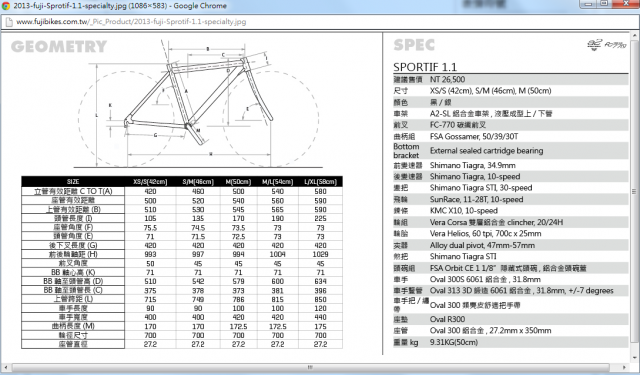Click the M/L(54cm) column header
640x375 pixels.
(278, 182)
